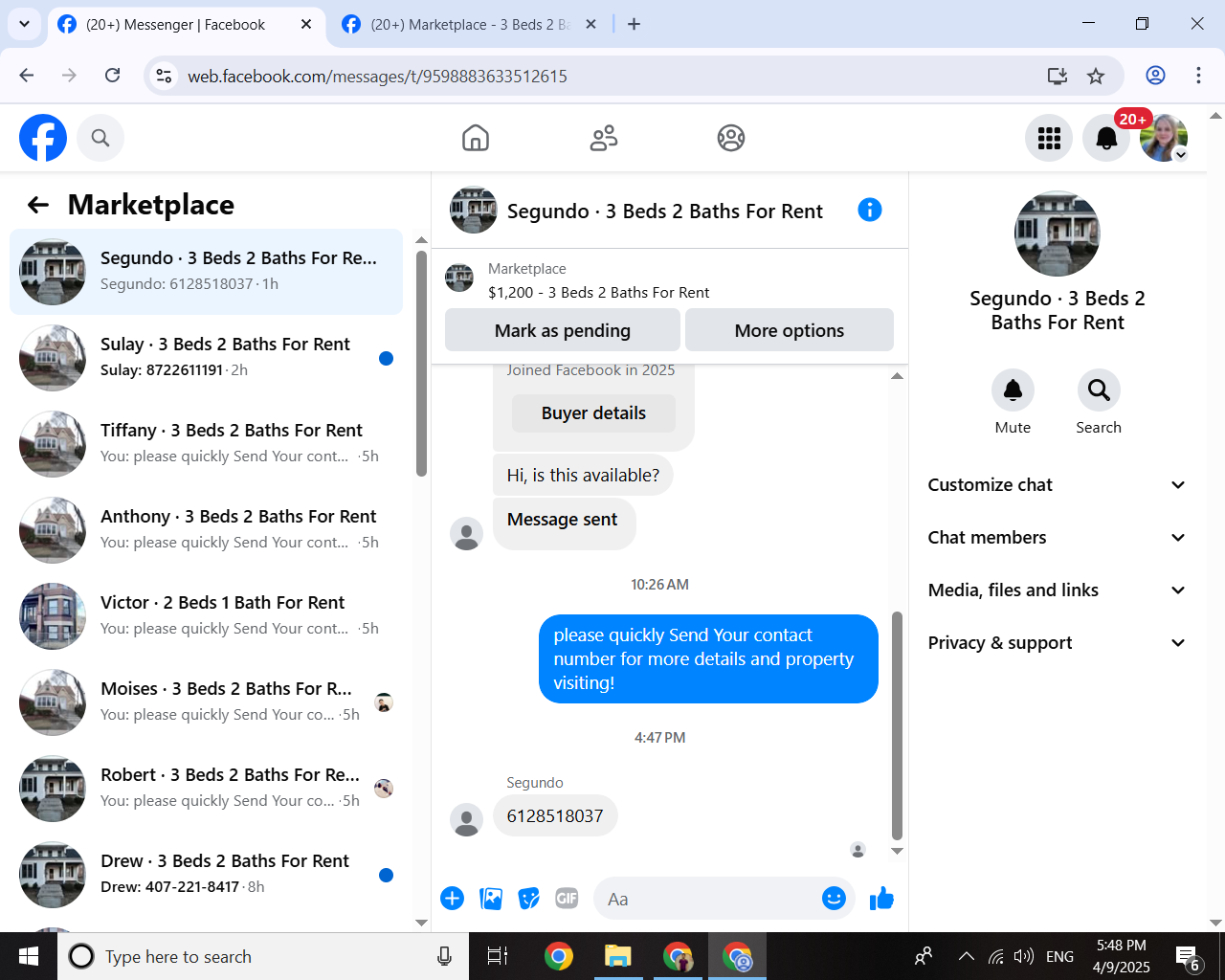Viewport: 1225px width, 980px height.
Task: Click the conversation list scrollbar
Action: (x=421, y=364)
